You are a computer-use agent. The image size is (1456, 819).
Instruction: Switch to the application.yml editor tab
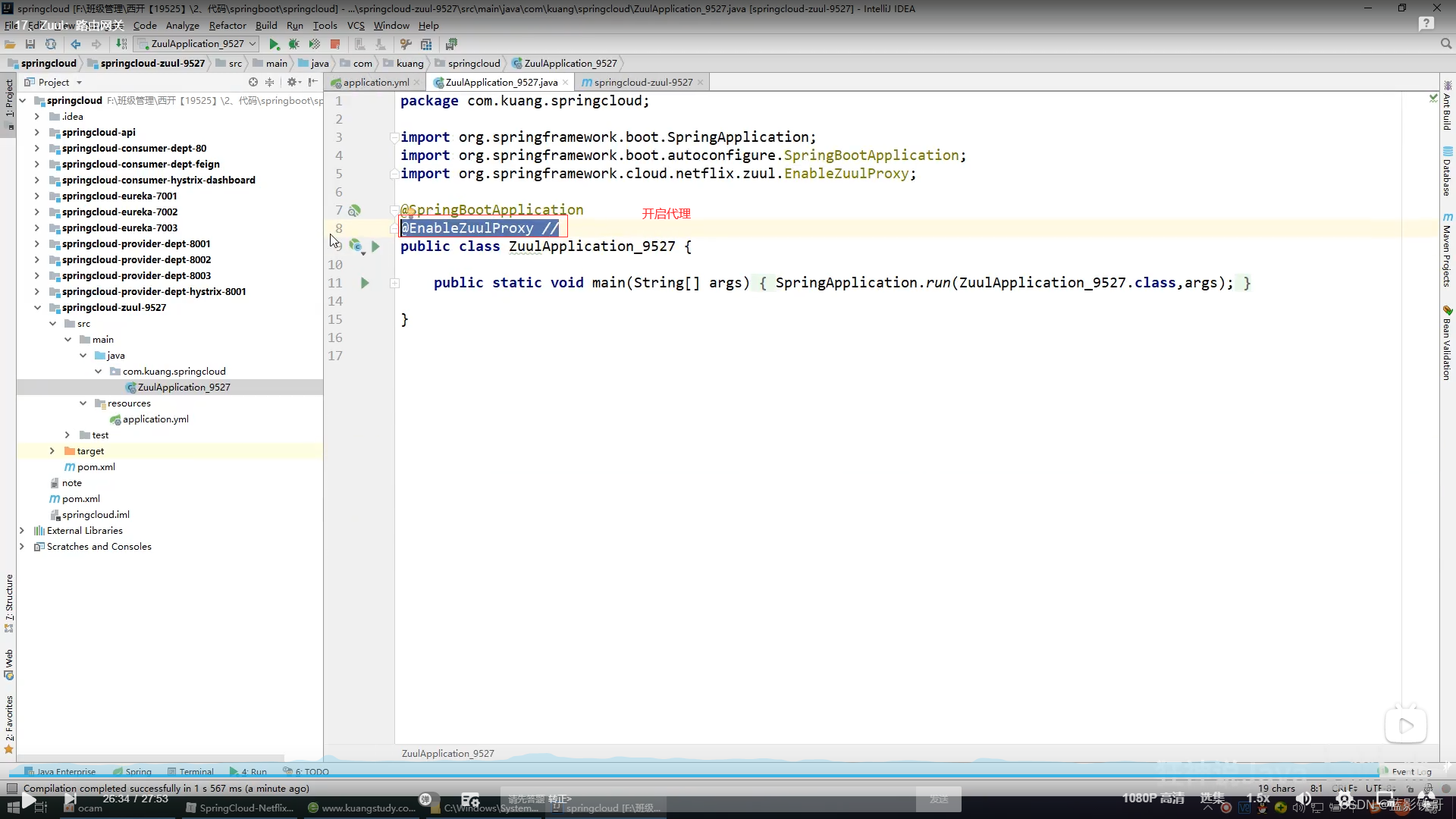375,82
